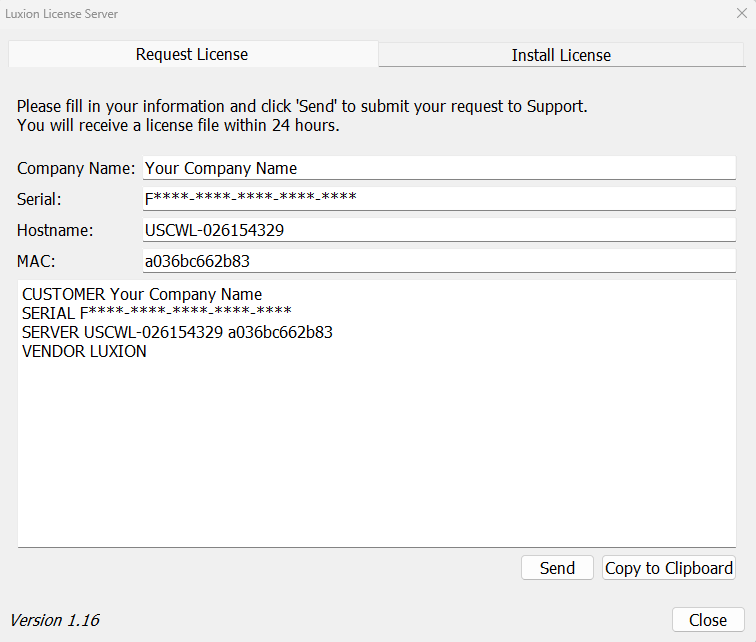Close the window using title bar X
756x642 pixels.
741,14
